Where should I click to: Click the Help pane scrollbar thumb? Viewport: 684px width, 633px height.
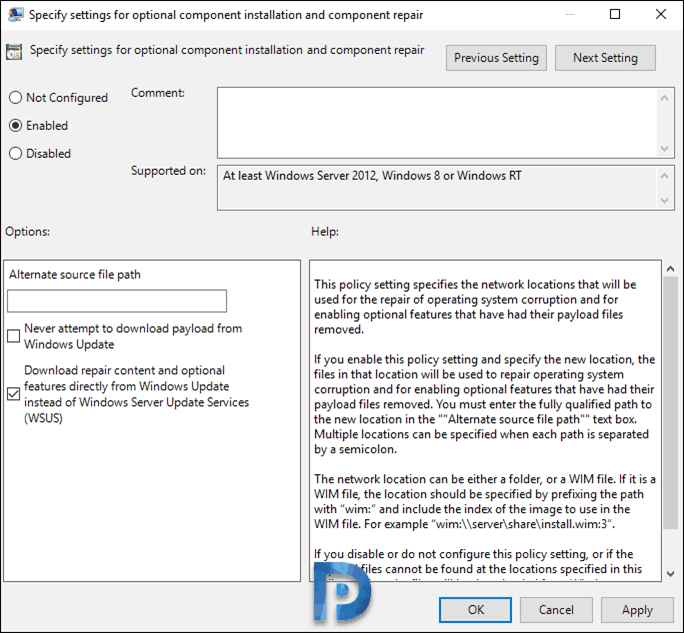point(670,403)
